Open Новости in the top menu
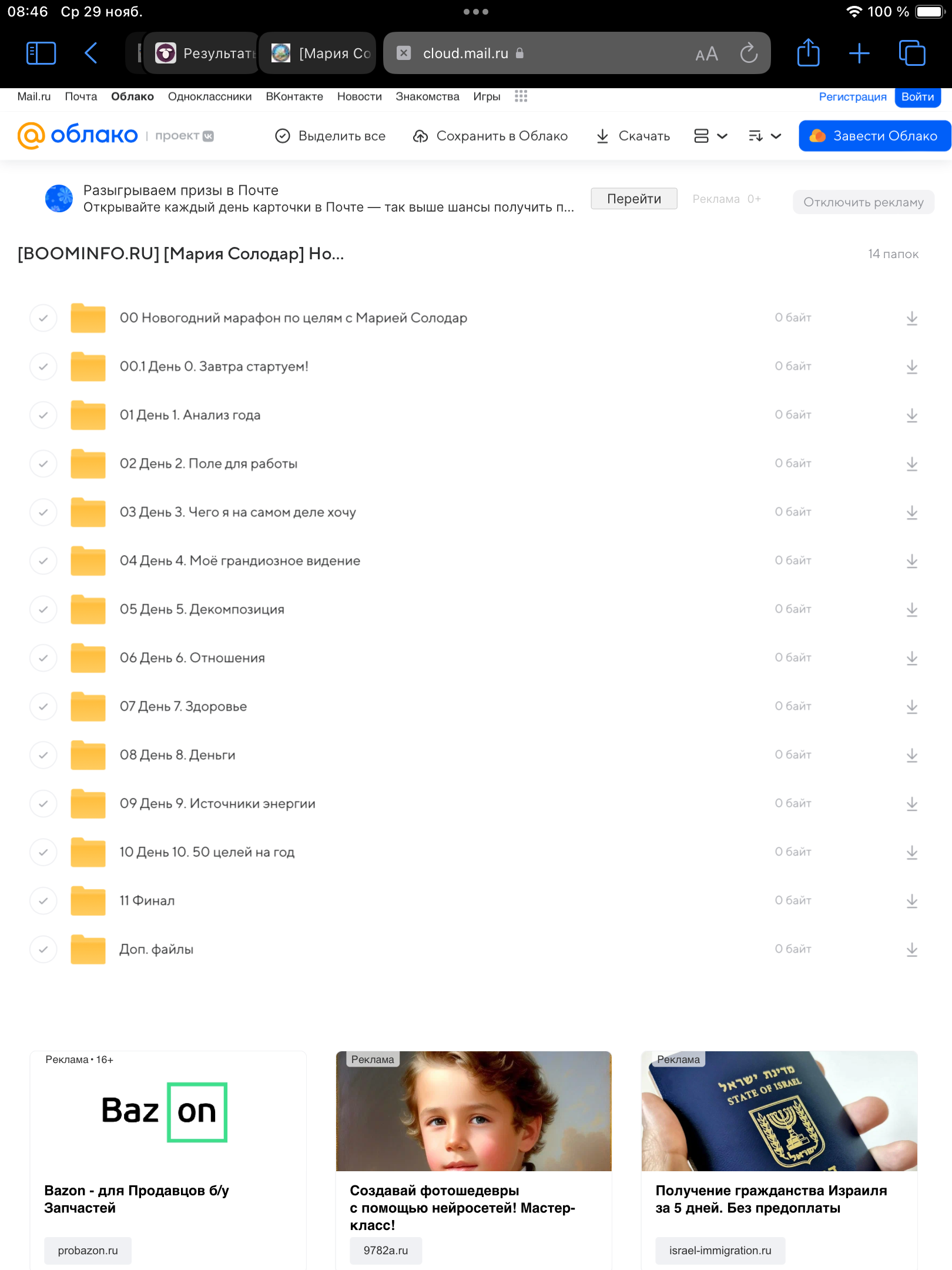Image resolution: width=952 pixels, height=1270 pixels. pos(360,96)
